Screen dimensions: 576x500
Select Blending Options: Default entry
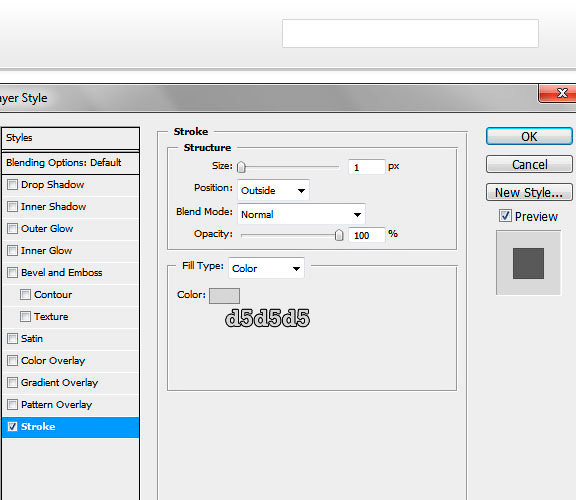[x=70, y=163]
